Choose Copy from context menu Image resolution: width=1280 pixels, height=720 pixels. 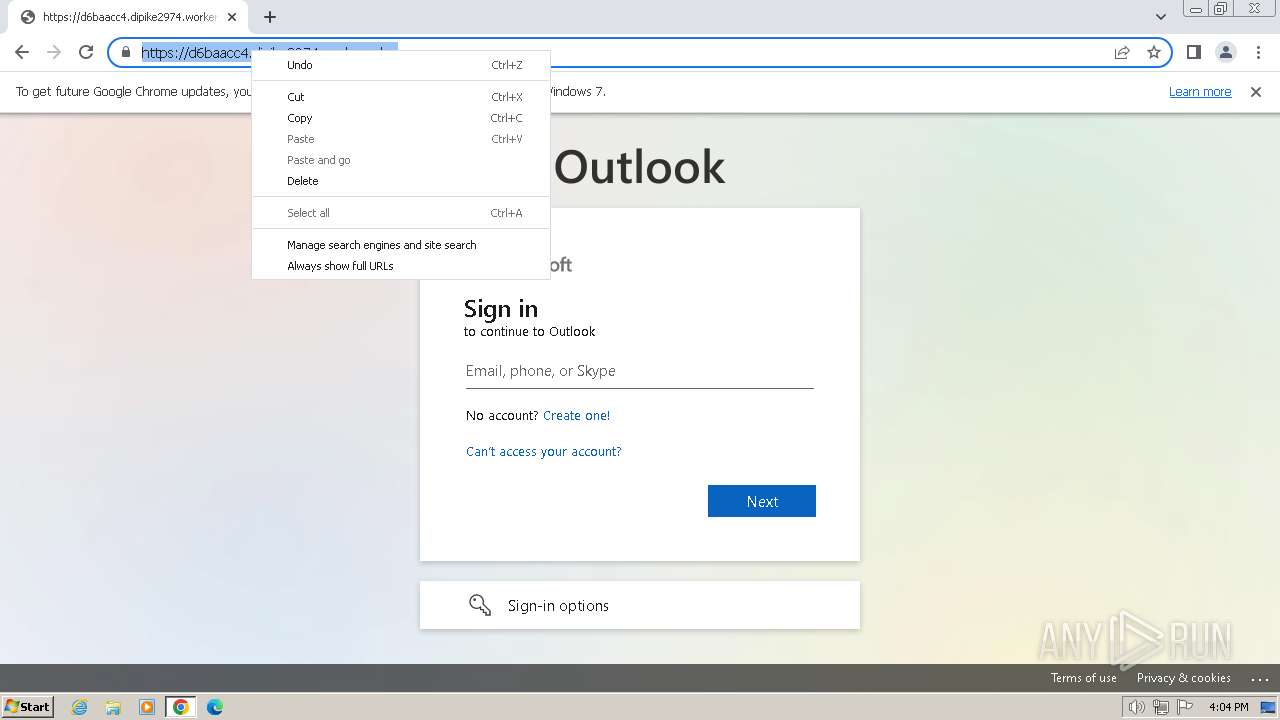[401, 118]
